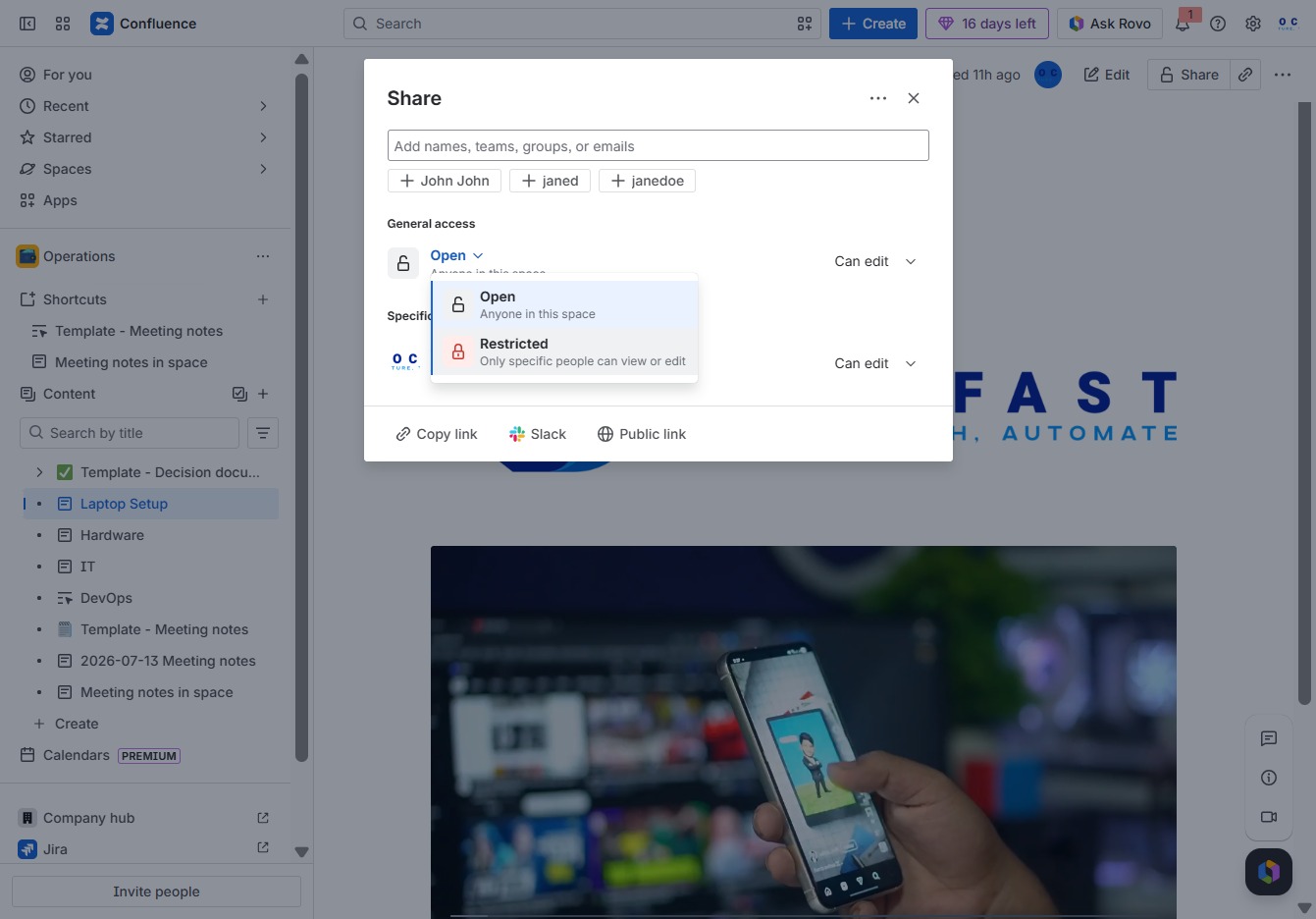The width and height of the screenshot is (1316, 919).
Task: Open the Open access dropdown
Action: tap(457, 255)
